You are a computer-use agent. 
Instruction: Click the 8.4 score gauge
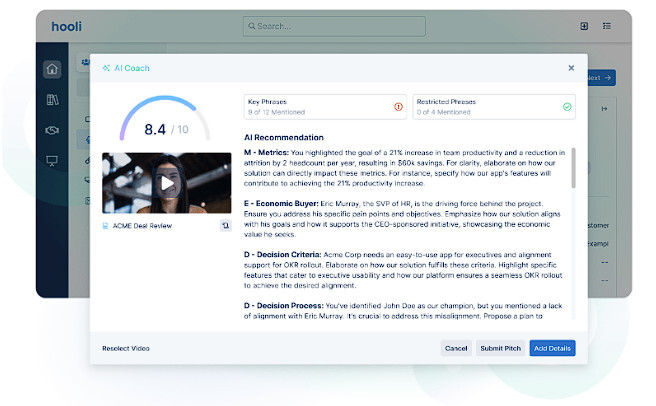point(165,118)
